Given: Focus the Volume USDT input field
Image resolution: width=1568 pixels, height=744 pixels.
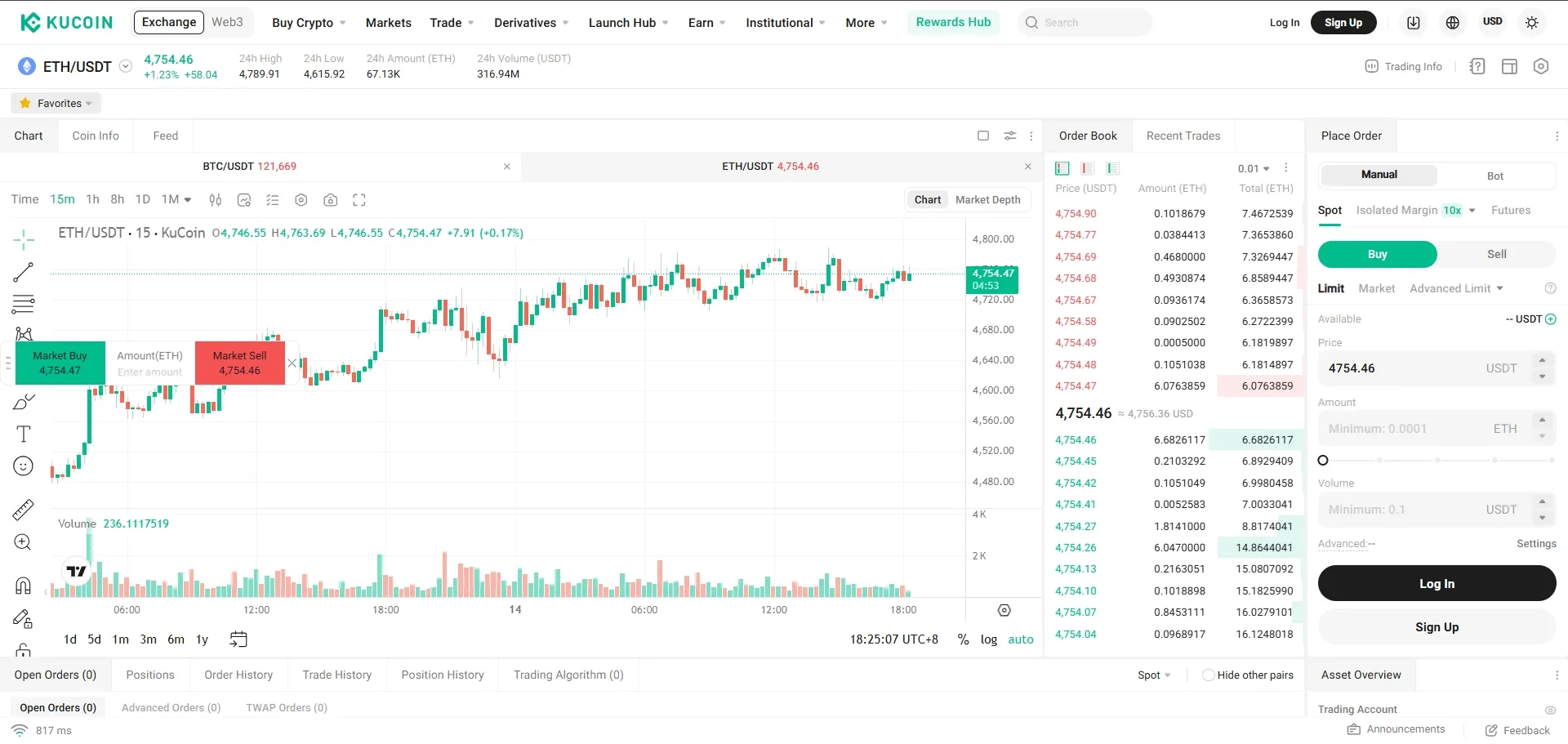Looking at the screenshot, I should pos(1437,510).
